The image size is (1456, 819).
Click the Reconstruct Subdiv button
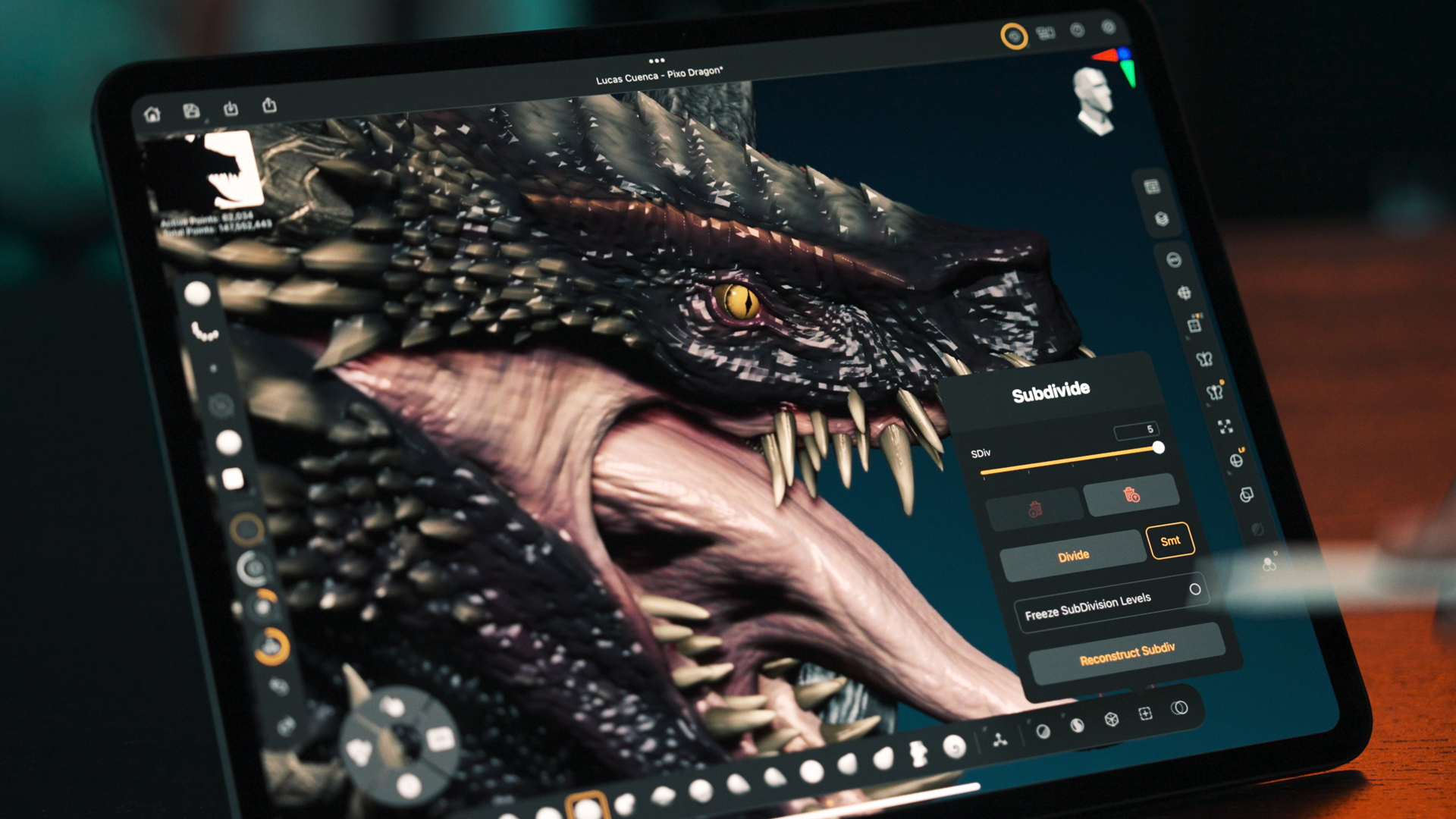(x=1127, y=654)
